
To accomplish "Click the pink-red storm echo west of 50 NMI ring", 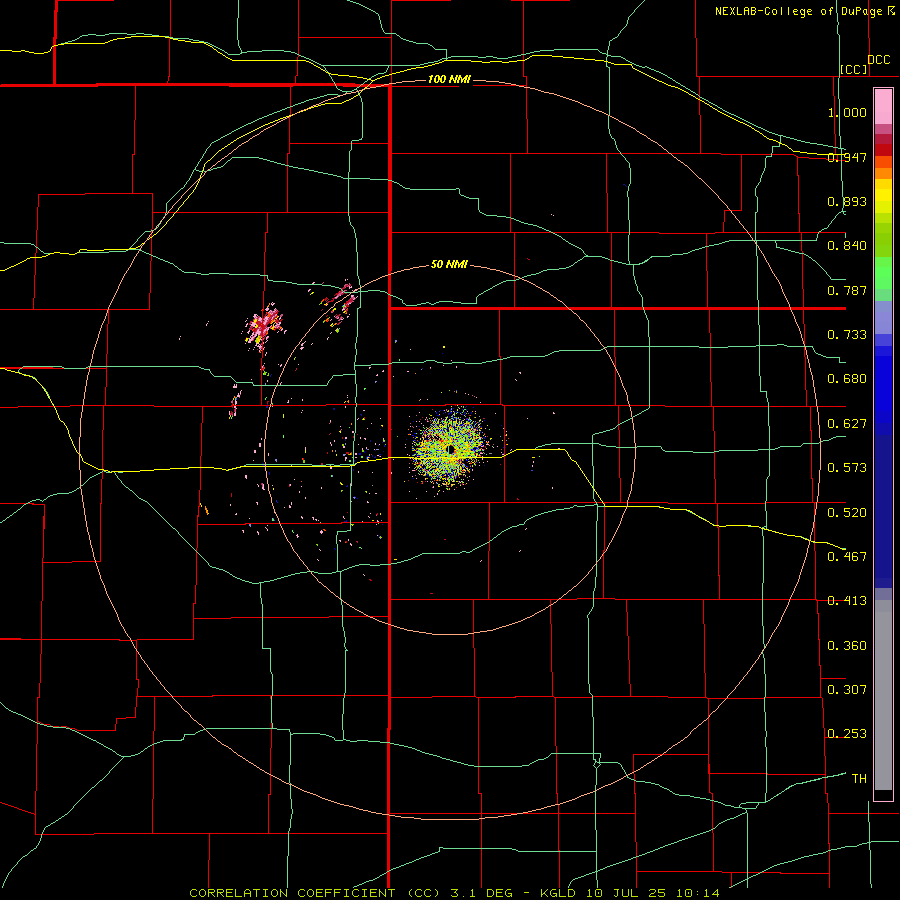I will click(x=263, y=327).
